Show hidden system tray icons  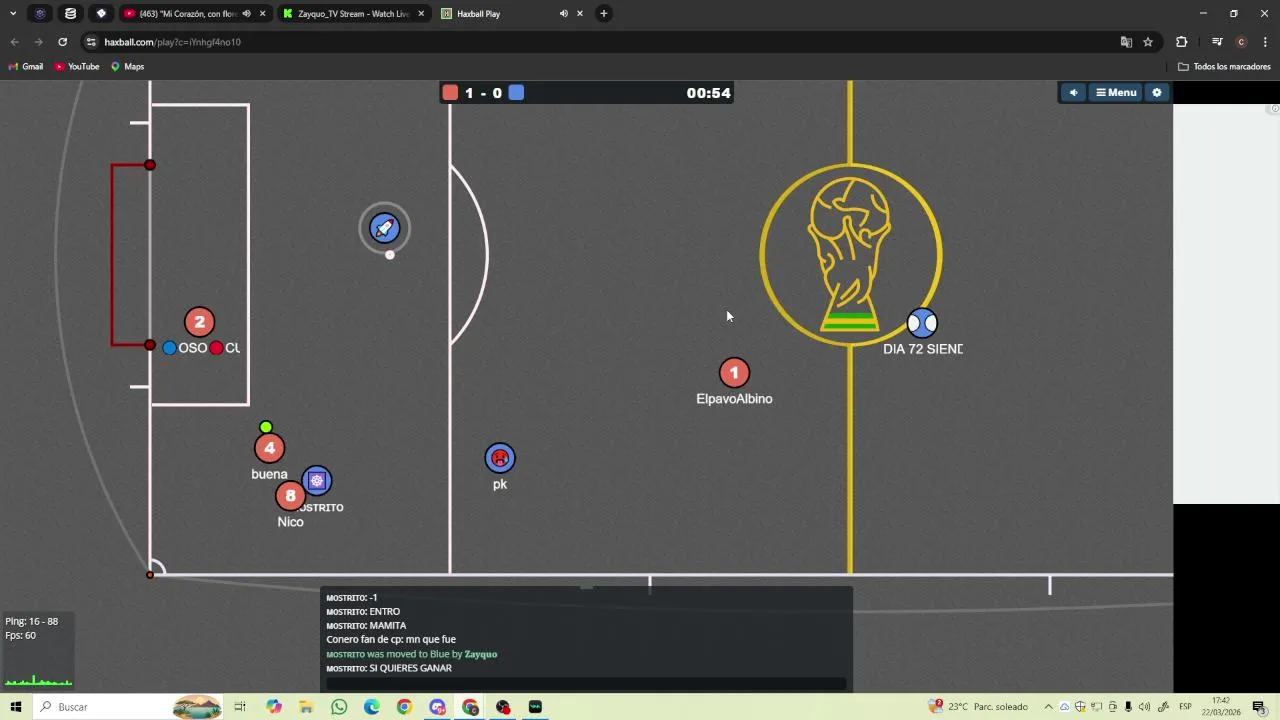[x=1048, y=707]
